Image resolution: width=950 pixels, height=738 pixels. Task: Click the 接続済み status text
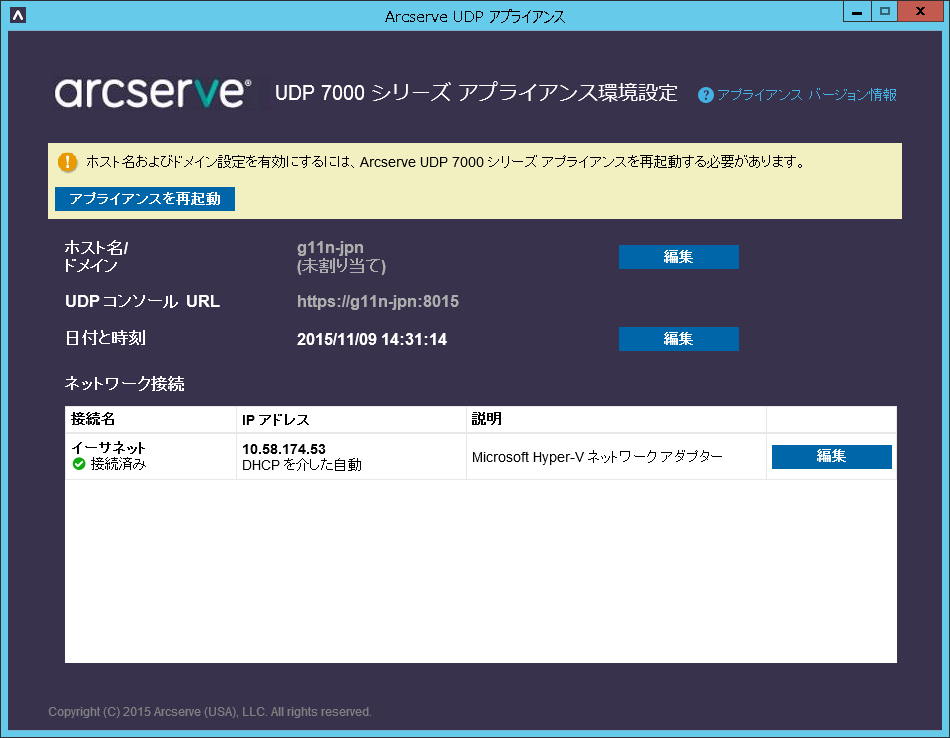[x=118, y=464]
